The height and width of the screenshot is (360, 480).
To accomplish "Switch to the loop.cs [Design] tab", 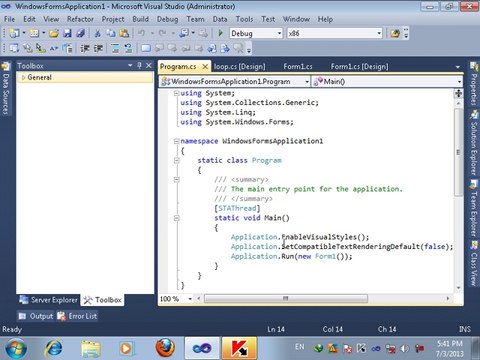I will 240,67.
